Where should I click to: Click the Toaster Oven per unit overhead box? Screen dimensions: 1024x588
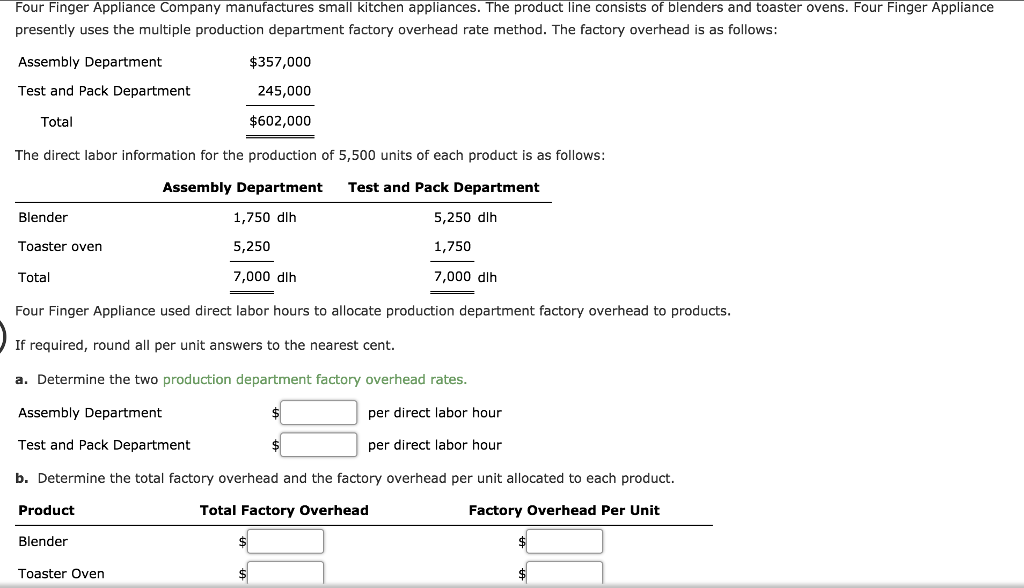(565, 572)
